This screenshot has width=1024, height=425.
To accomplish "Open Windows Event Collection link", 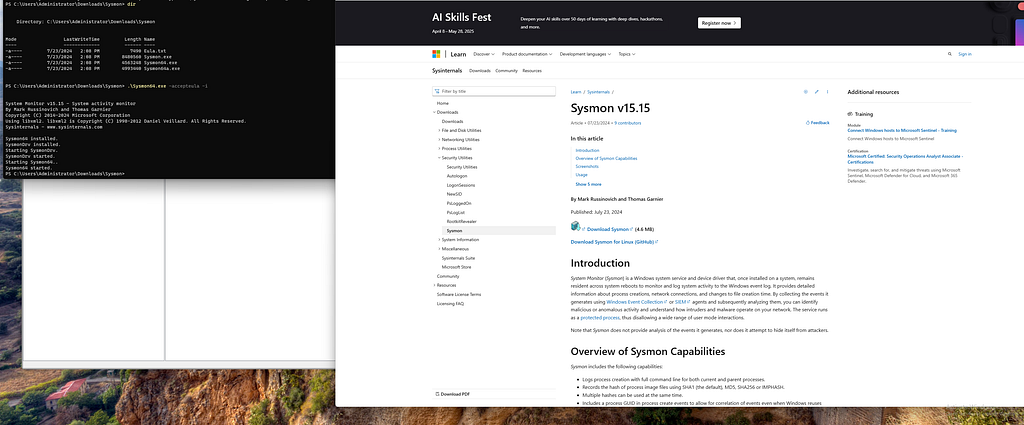I will point(635,302).
